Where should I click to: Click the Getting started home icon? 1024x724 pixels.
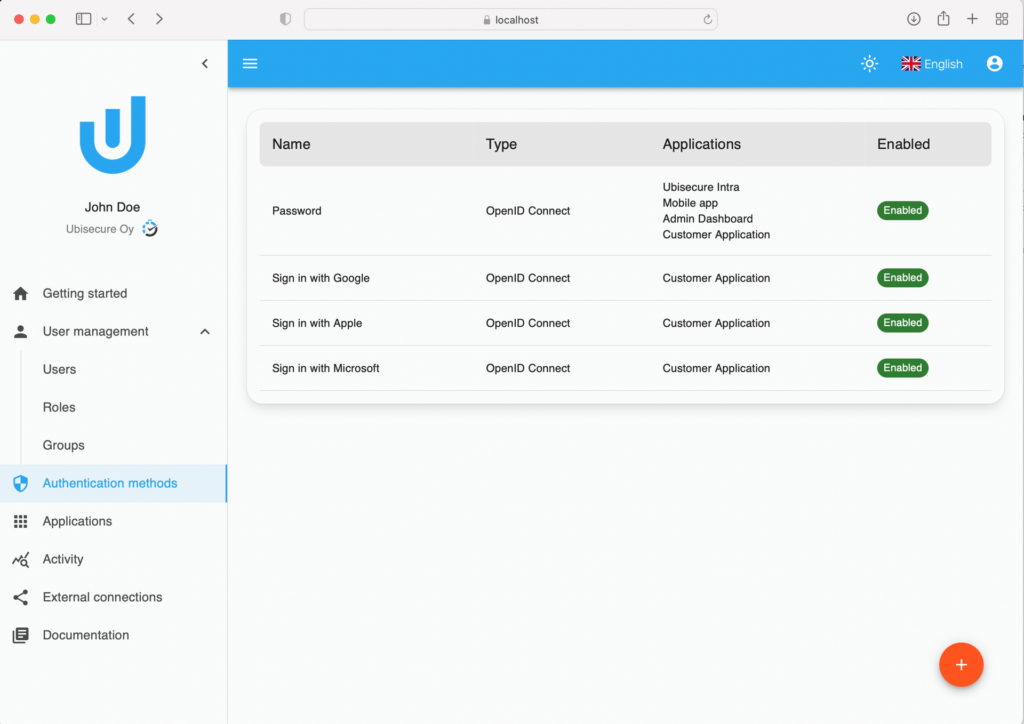coord(21,294)
